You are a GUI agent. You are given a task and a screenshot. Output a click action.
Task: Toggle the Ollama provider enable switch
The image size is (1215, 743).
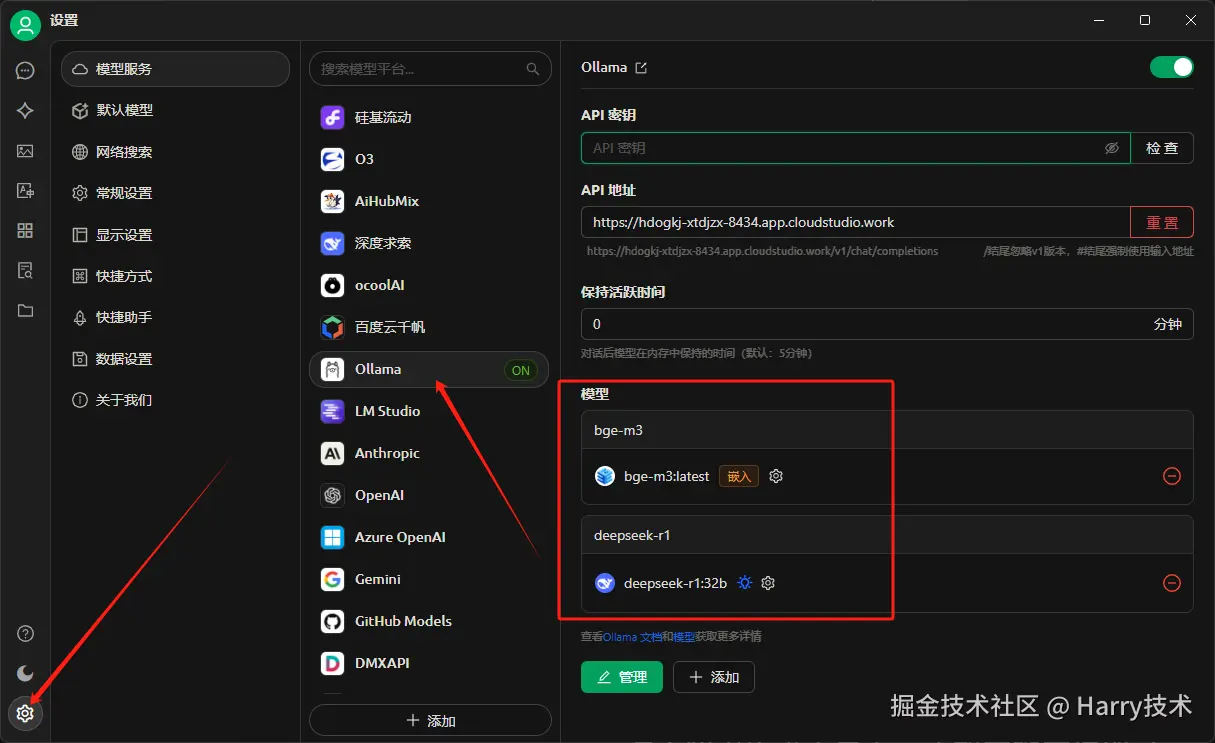pyautogui.click(x=1171, y=67)
